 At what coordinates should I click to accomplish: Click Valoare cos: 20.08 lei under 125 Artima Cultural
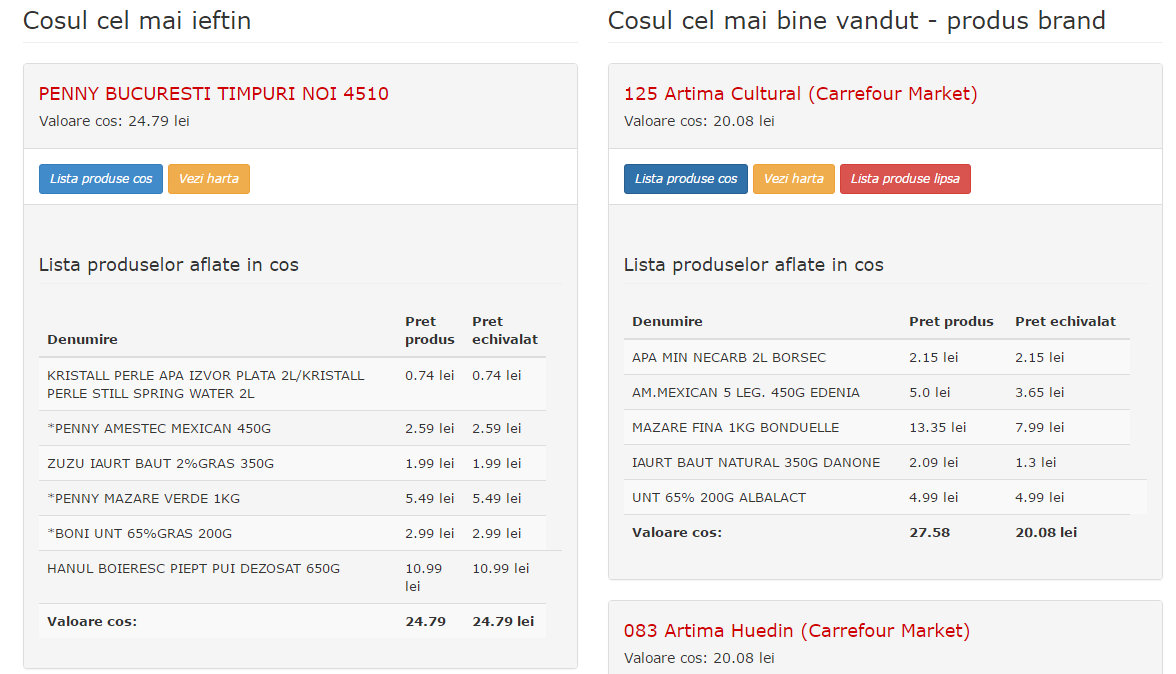pyautogui.click(x=699, y=121)
